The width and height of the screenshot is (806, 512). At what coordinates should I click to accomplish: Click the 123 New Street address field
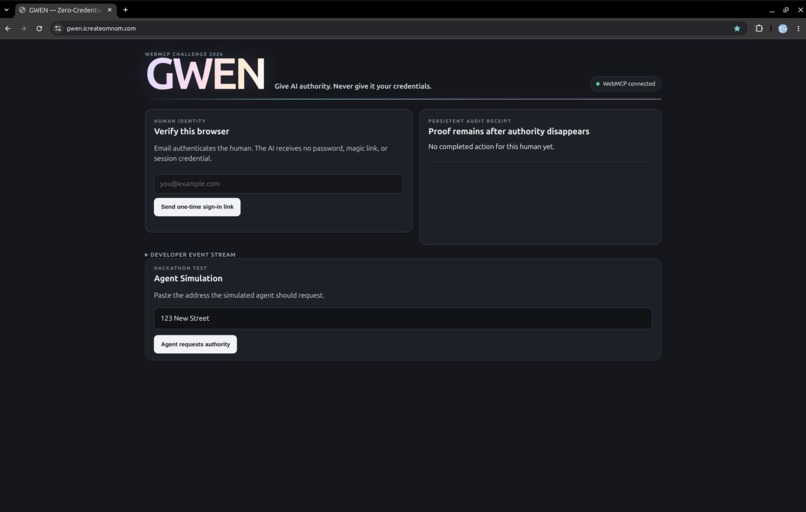pos(403,319)
